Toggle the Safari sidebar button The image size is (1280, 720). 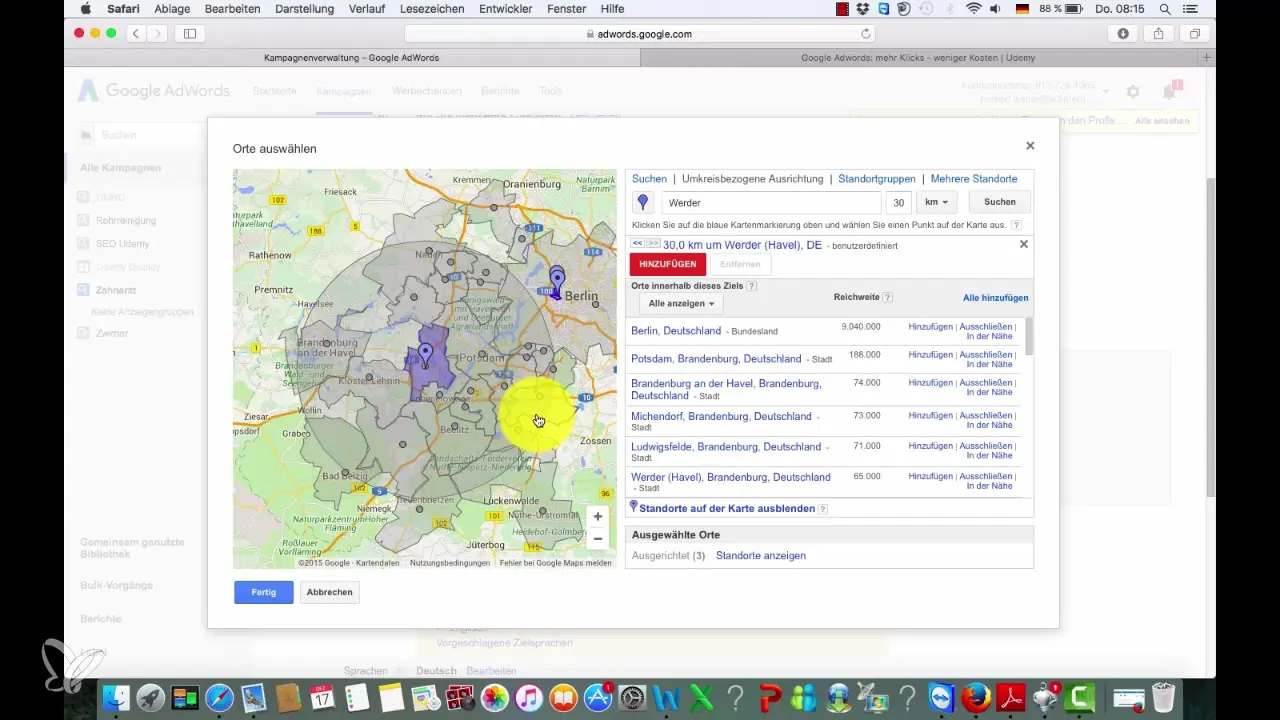coord(189,33)
